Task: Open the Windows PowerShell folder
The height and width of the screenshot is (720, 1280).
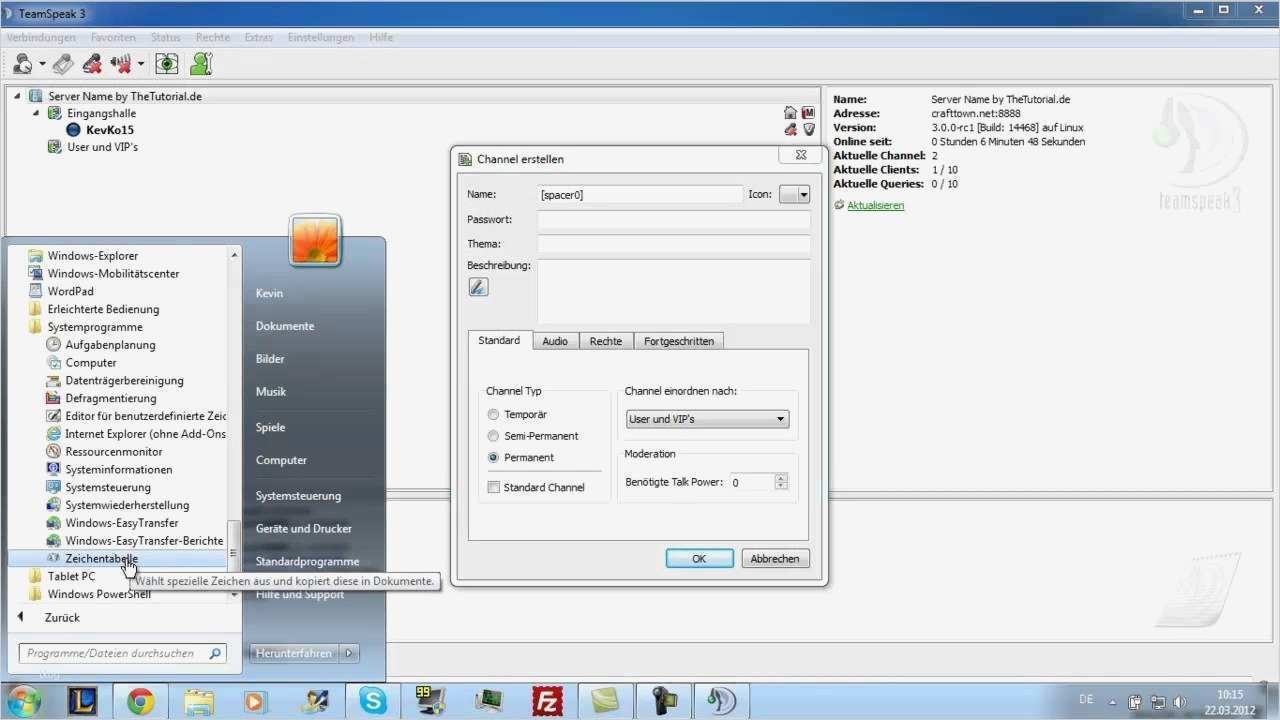Action: [99, 594]
